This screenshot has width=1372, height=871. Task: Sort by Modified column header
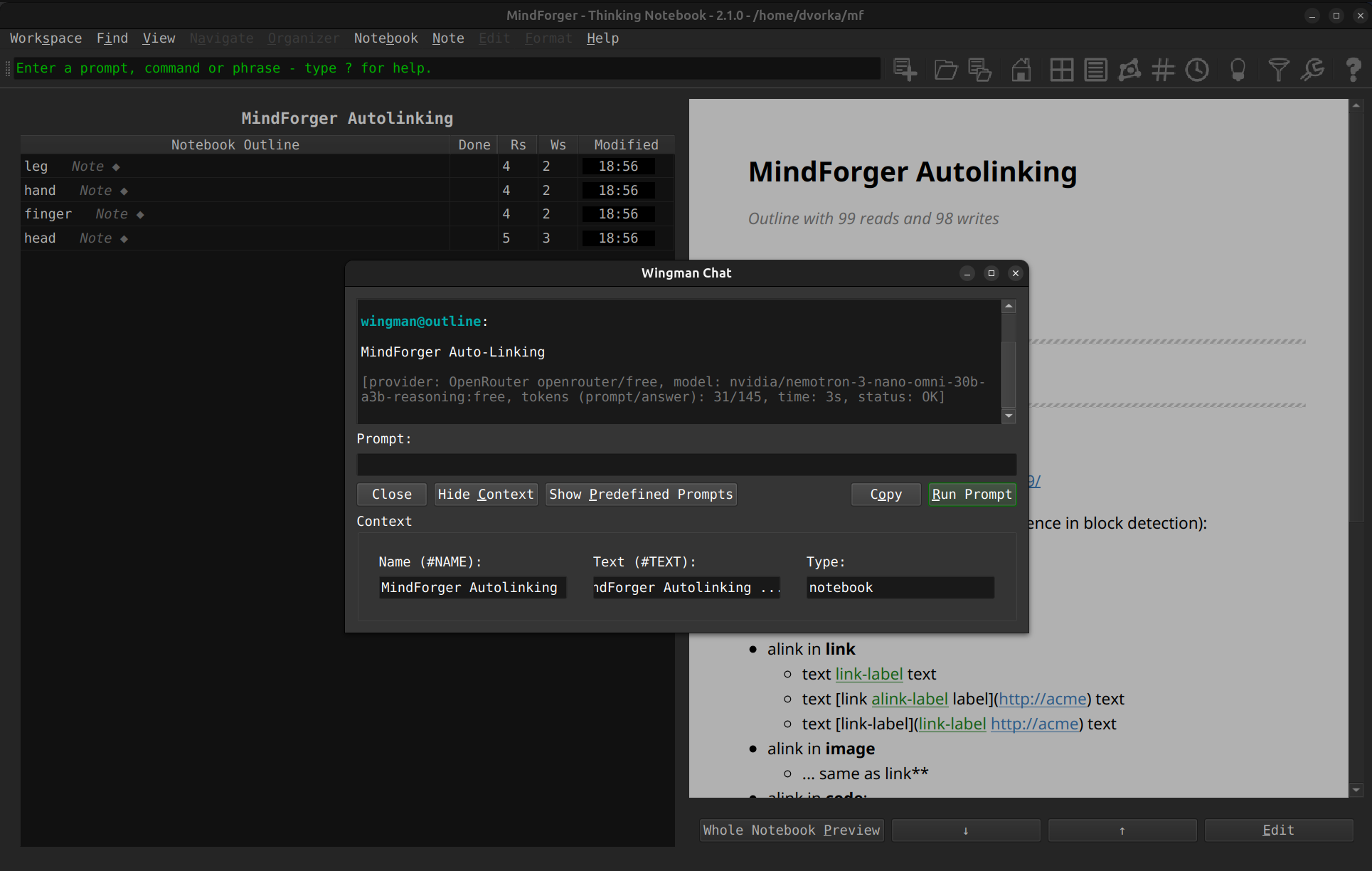tap(627, 145)
